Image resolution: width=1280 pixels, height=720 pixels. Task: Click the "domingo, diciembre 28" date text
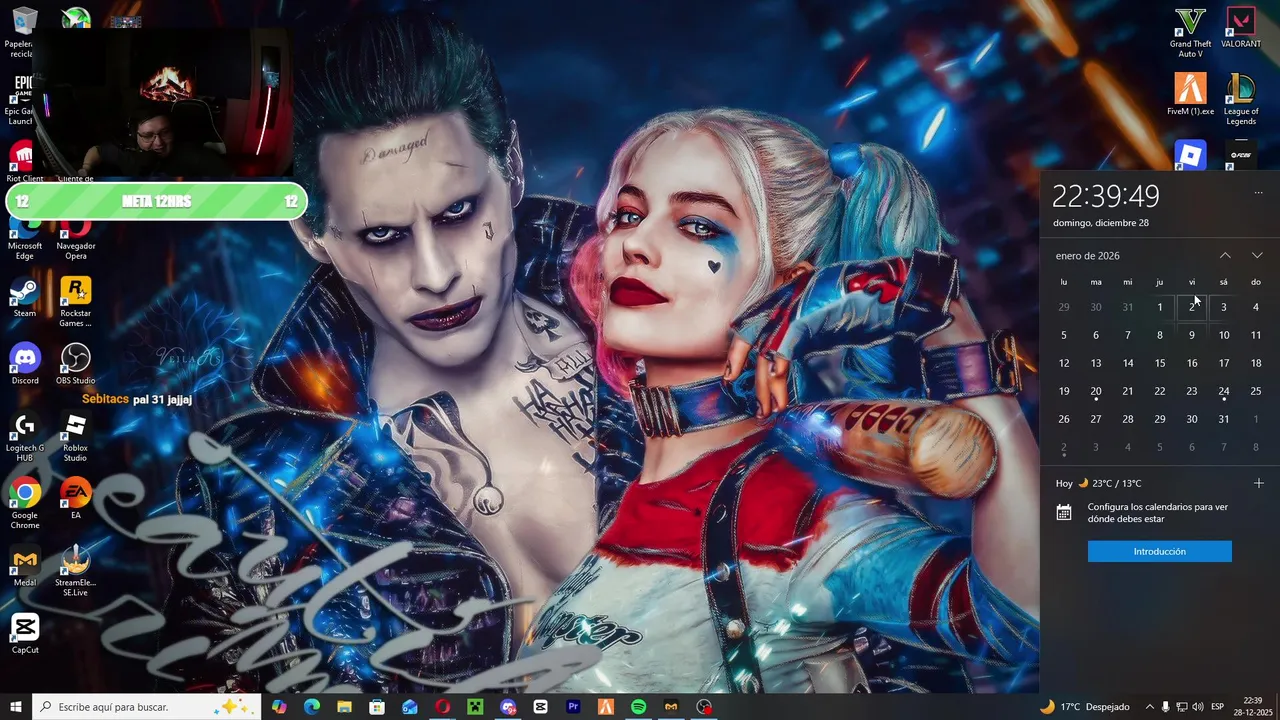tap(1100, 223)
